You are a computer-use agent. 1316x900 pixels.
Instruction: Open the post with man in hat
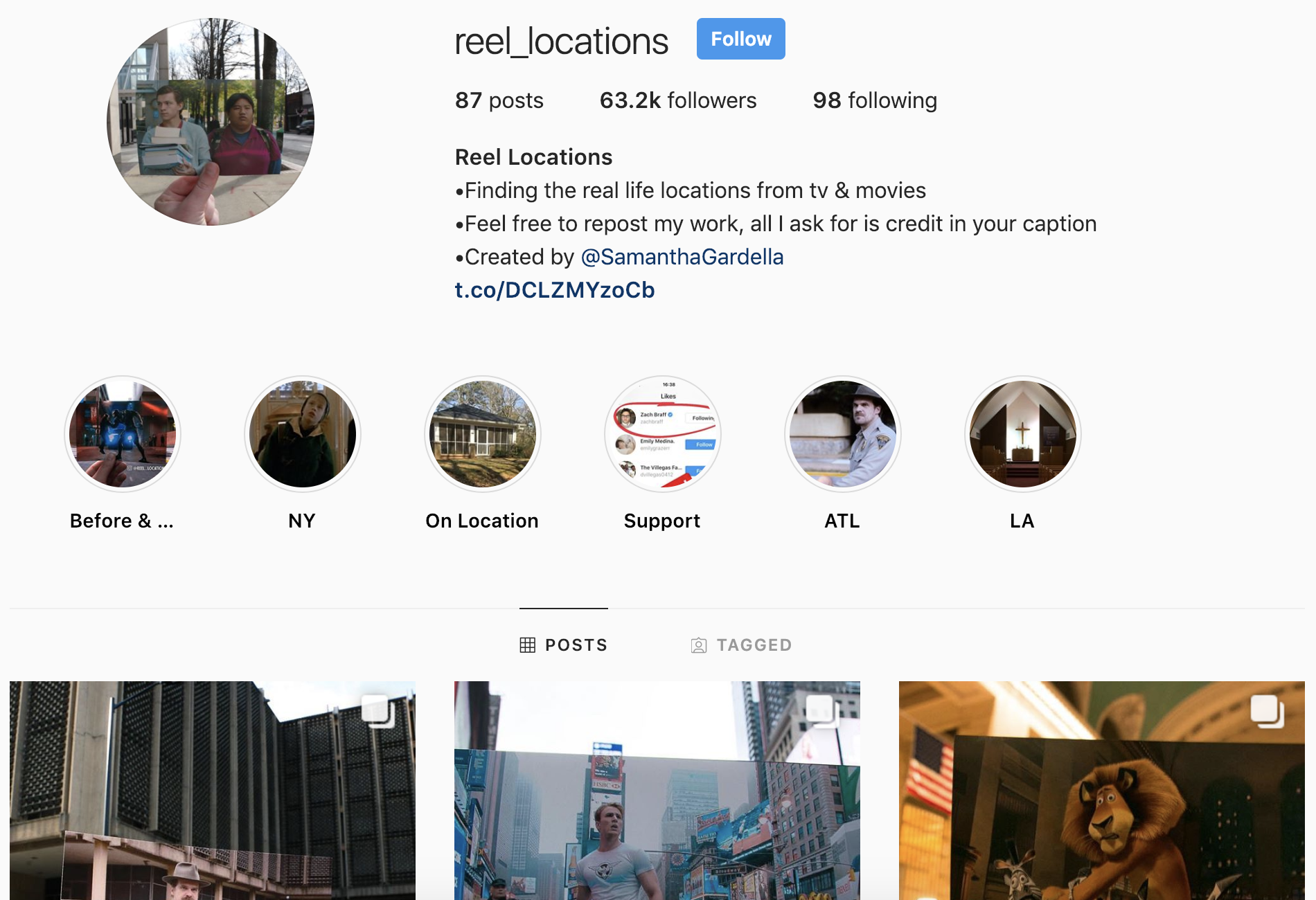(213, 791)
